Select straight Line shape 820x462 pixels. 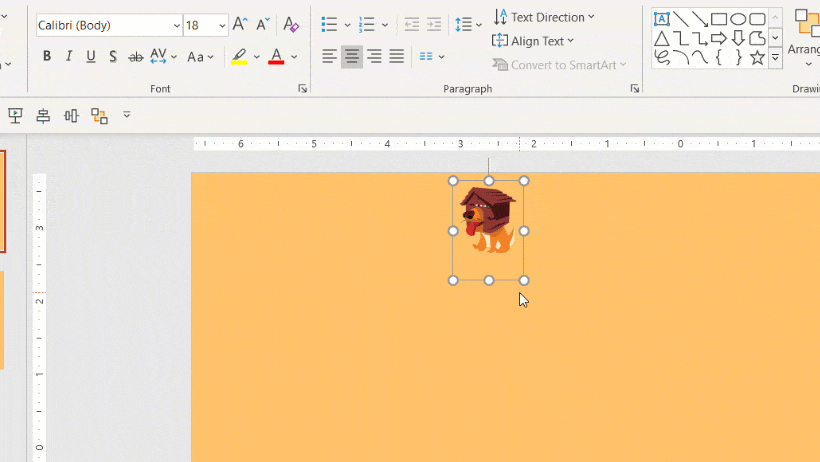click(680, 19)
